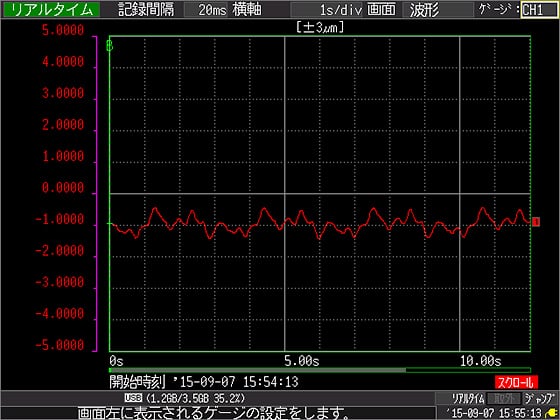Click the horizontal scroll bar under the graph

[320, 370]
